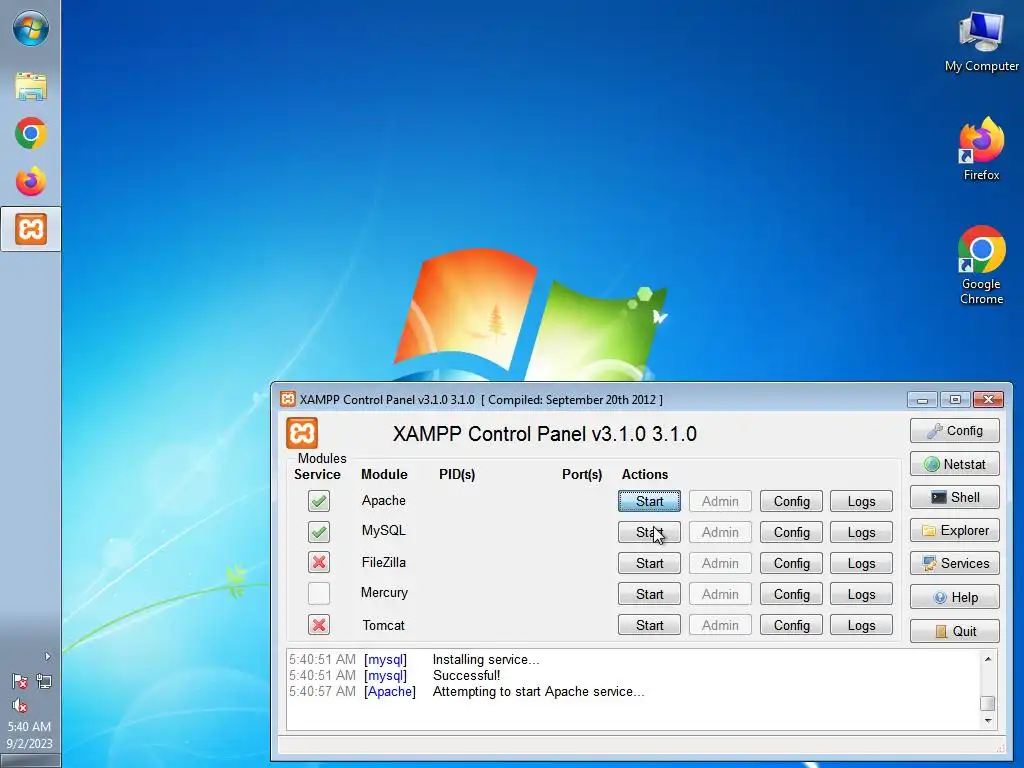Click the XAMPP title bar icon
The height and width of the screenshot is (768, 1024).
point(287,399)
